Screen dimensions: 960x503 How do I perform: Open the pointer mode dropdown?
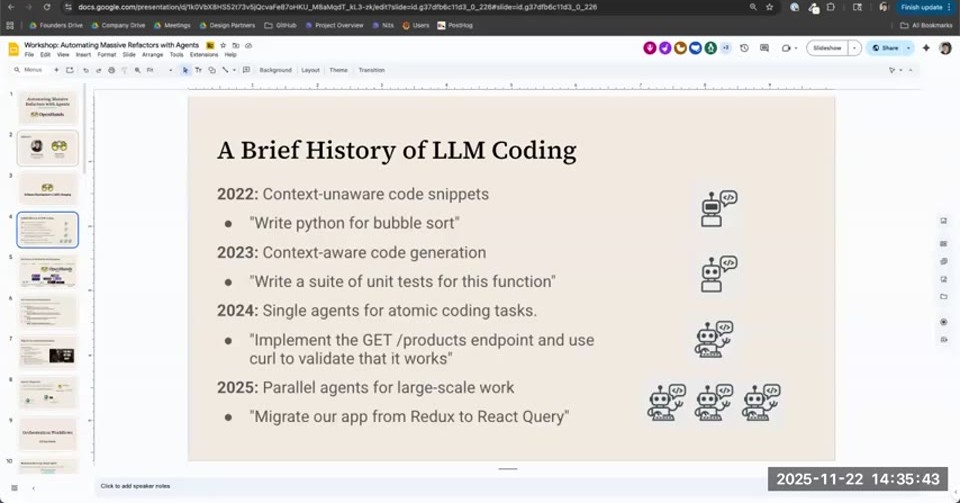pos(895,70)
